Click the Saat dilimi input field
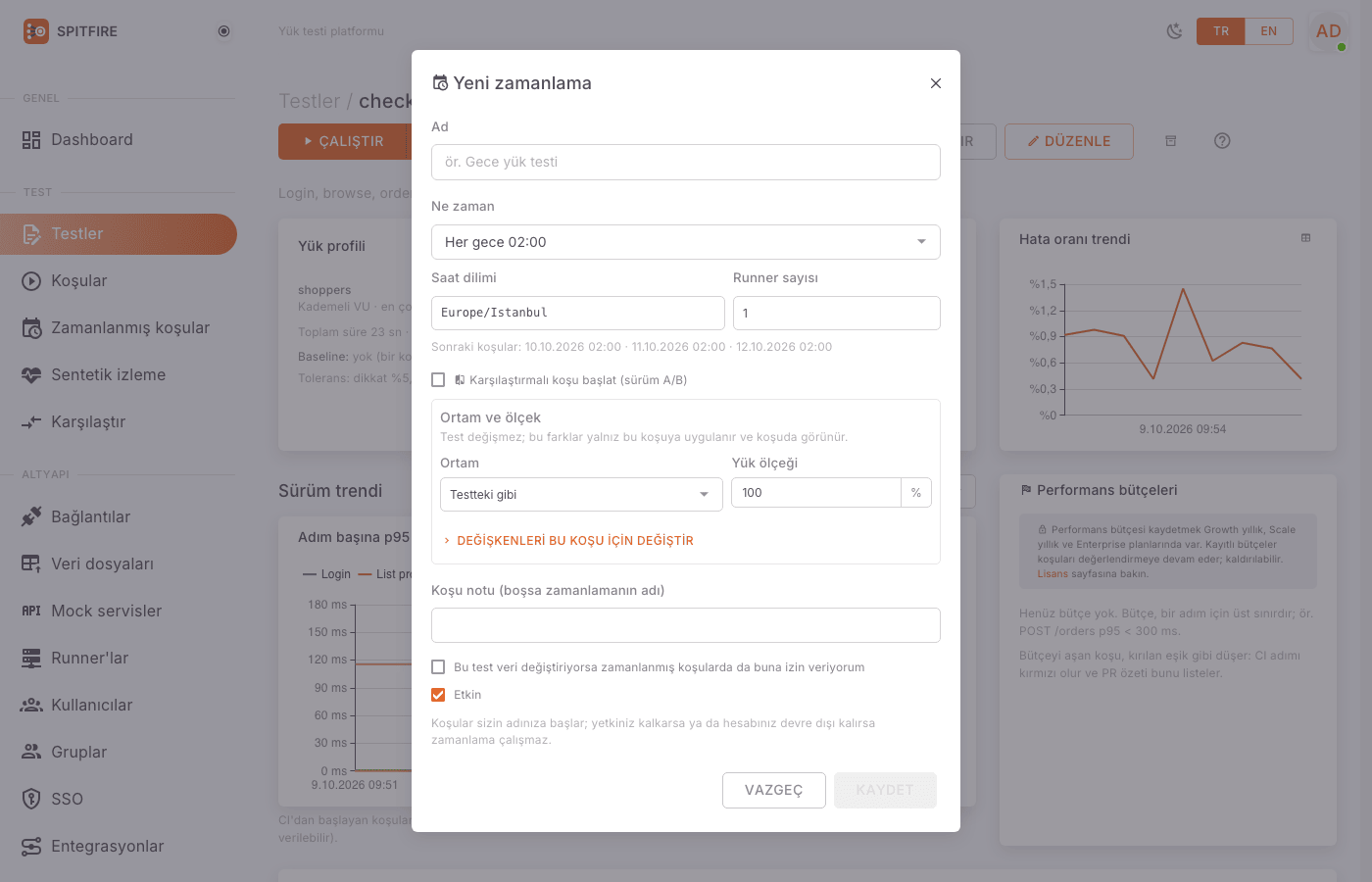The width and height of the screenshot is (1372, 882). pos(578,314)
